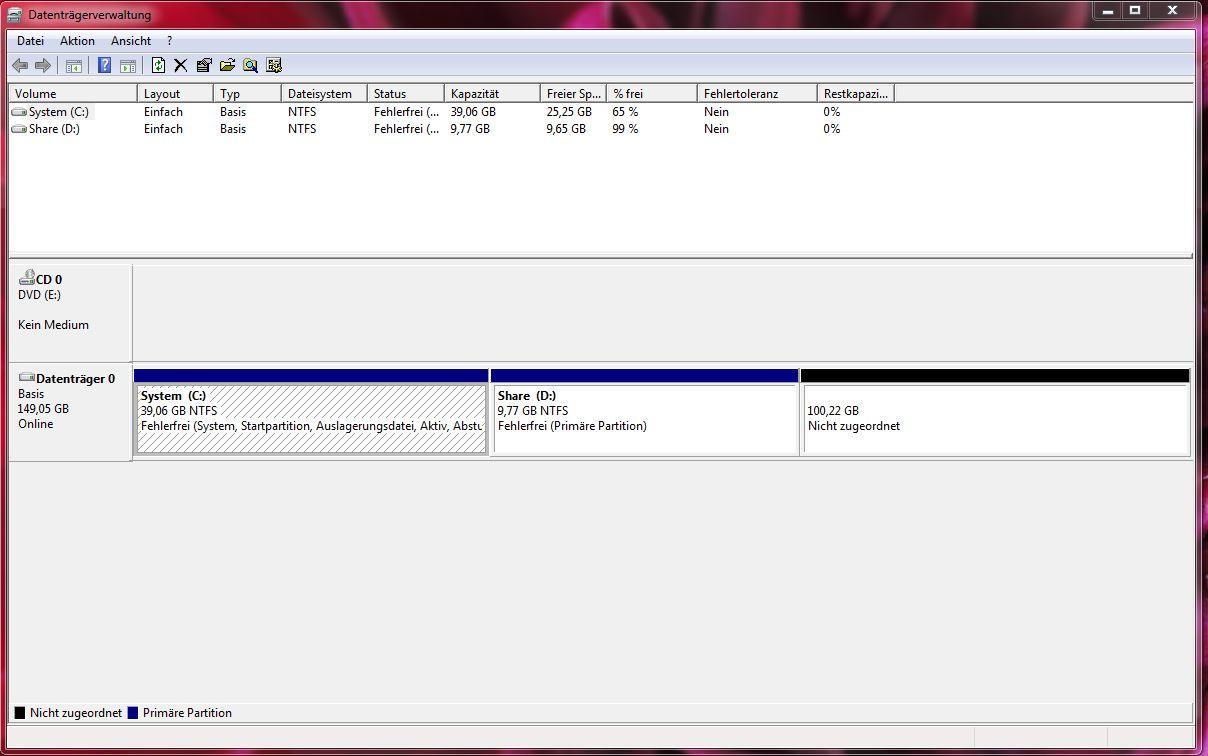Minimize the Datenträgerverwaltung window
The height and width of the screenshot is (756, 1208).
pos(1108,11)
